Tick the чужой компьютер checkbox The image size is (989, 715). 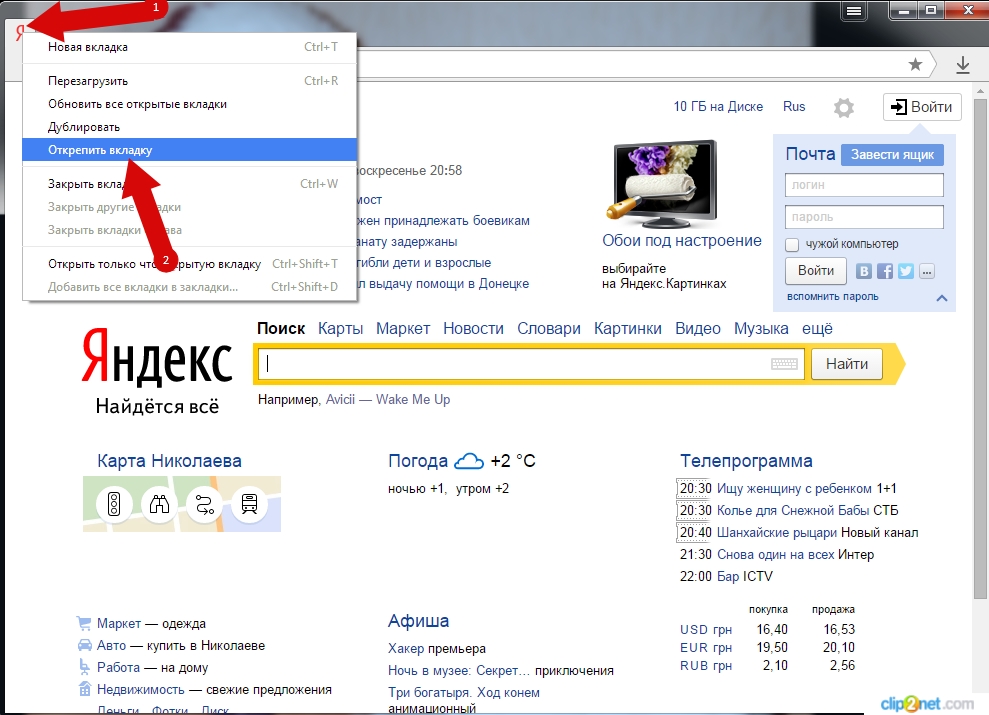click(792, 245)
